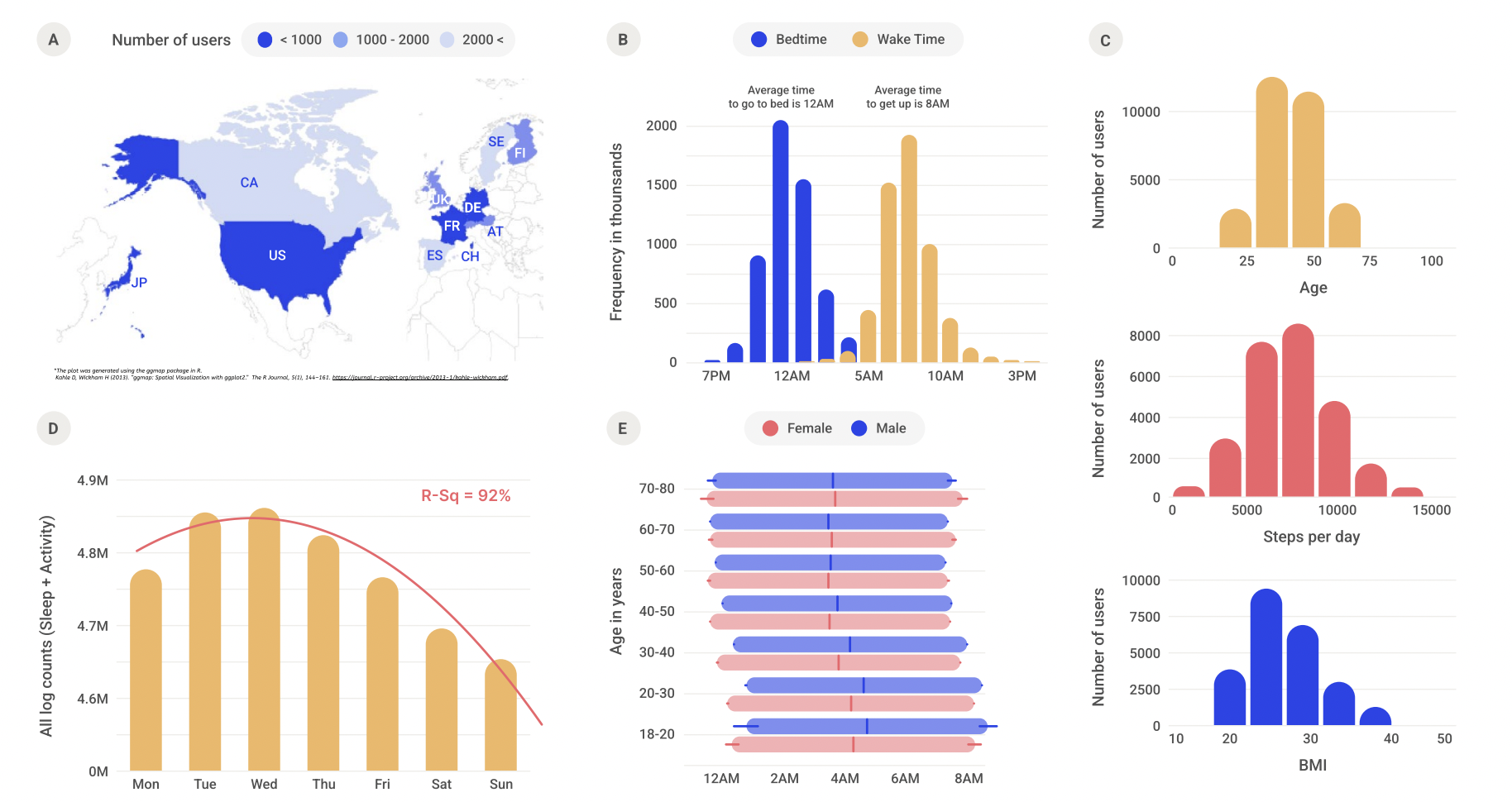Click the panel C letter badge

point(1105,40)
